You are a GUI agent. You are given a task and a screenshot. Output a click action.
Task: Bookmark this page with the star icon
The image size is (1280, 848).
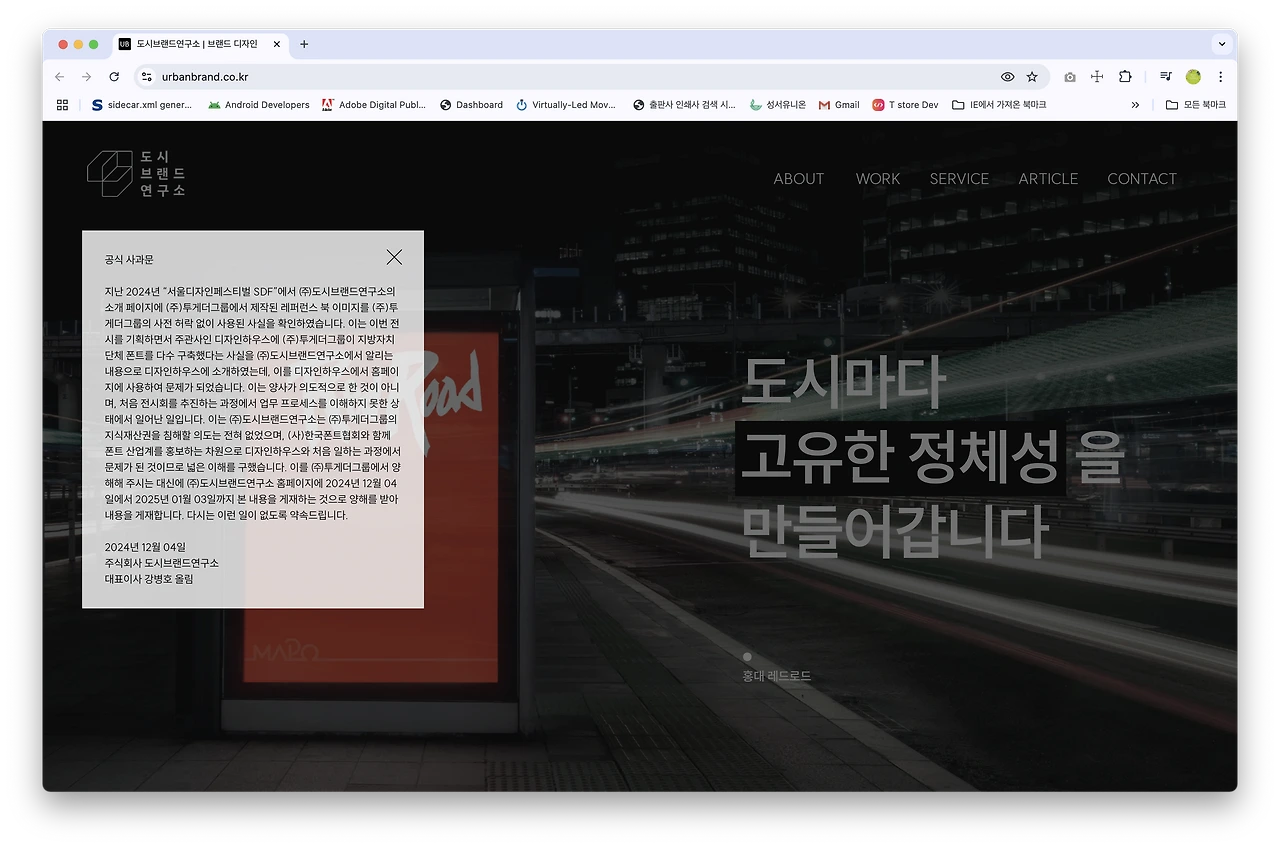[x=1032, y=77]
